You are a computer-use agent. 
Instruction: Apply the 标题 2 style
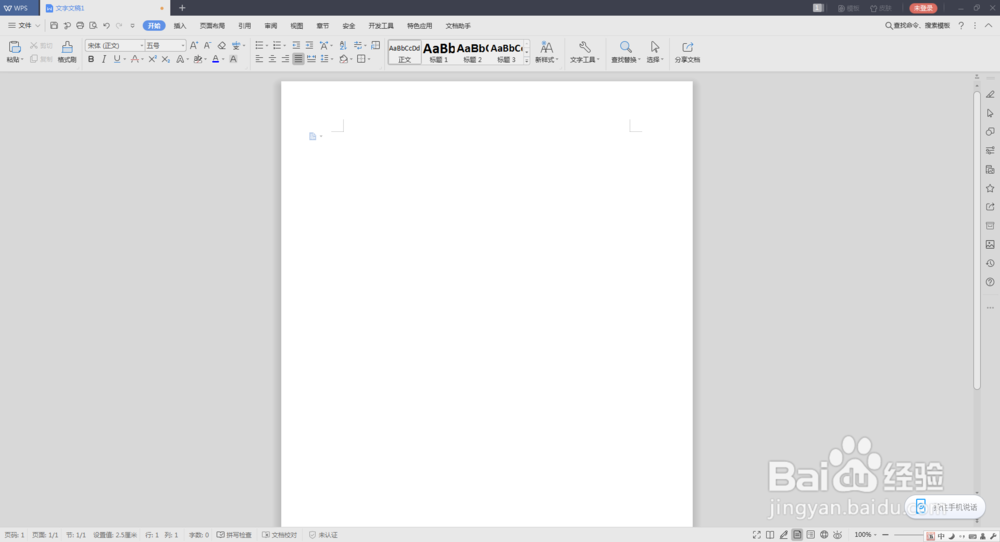(x=473, y=52)
